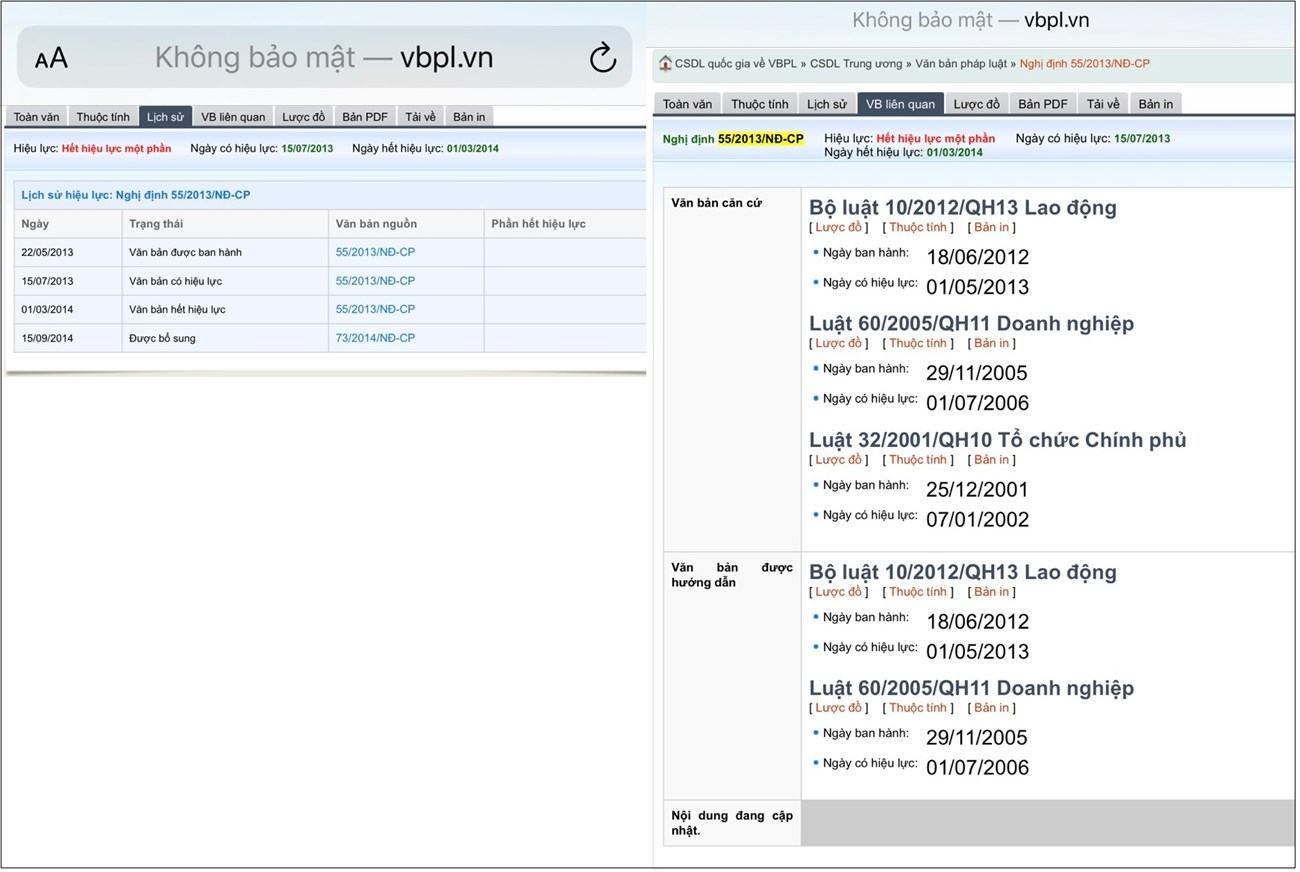
Task: Open Tải về tab in left panel
Action: tap(420, 117)
